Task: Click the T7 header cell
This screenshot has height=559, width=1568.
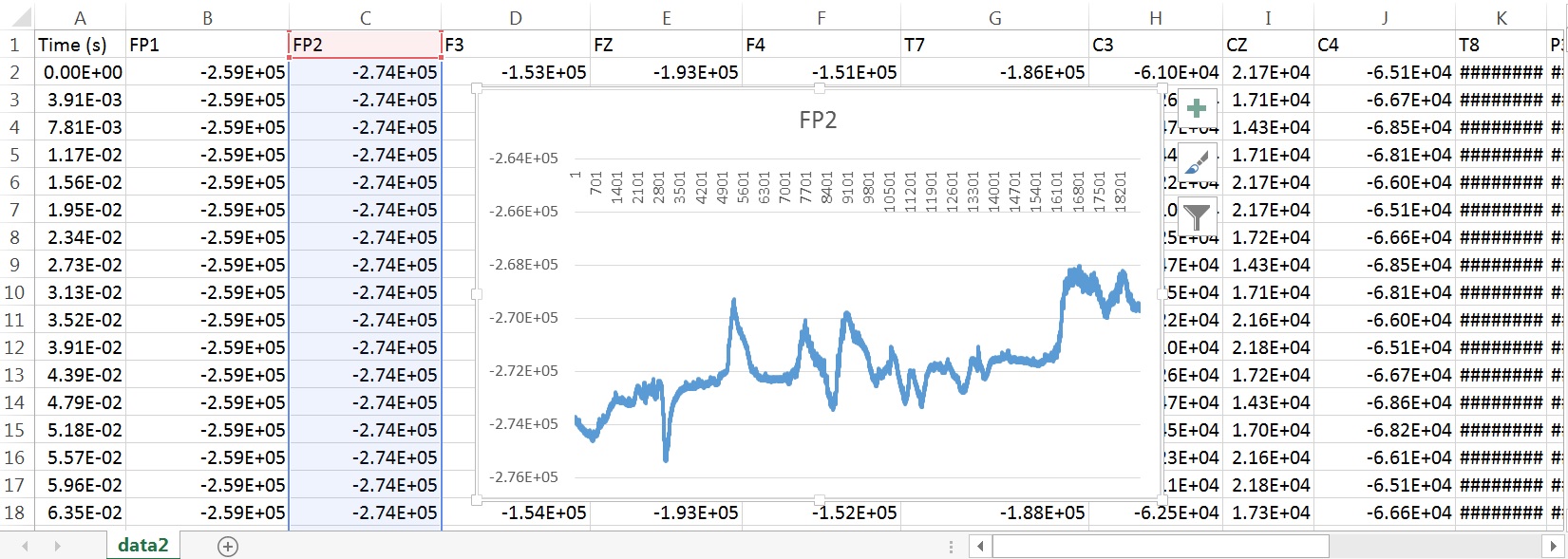Action: (x=994, y=45)
